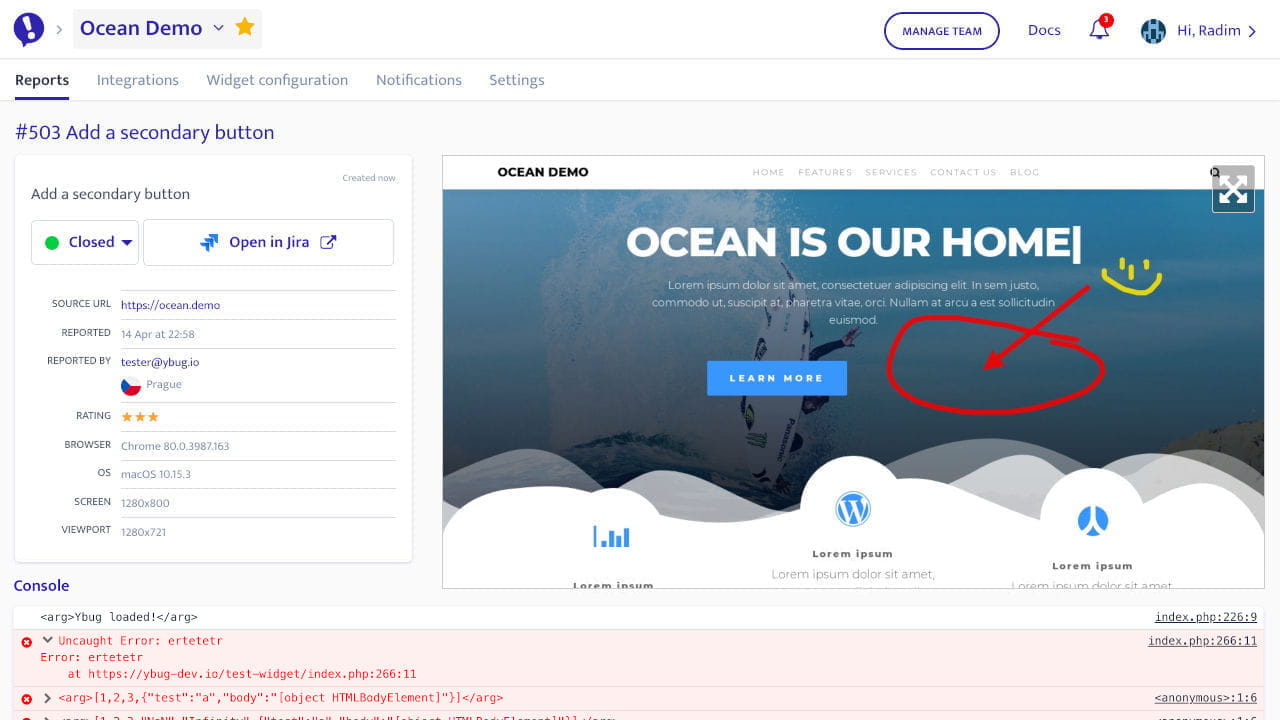Click FEATURES in the screenshot's nav
The height and width of the screenshot is (720, 1280).
coord(825,172)
